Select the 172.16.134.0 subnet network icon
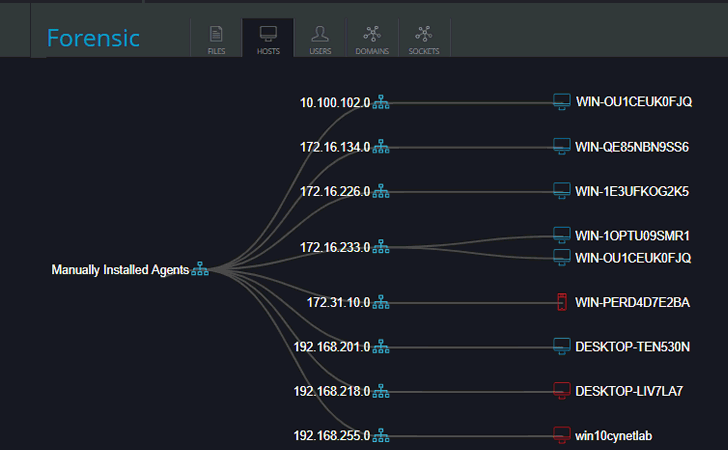 pyautogui.click(x=381, y=147)
